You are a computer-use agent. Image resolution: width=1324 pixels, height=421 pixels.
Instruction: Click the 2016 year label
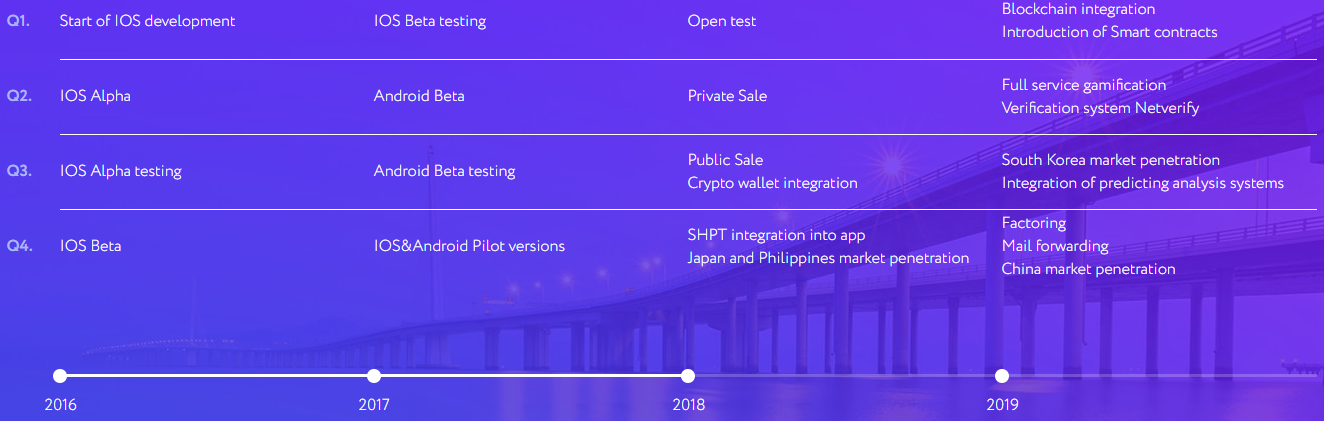click(x=60, y=405)
